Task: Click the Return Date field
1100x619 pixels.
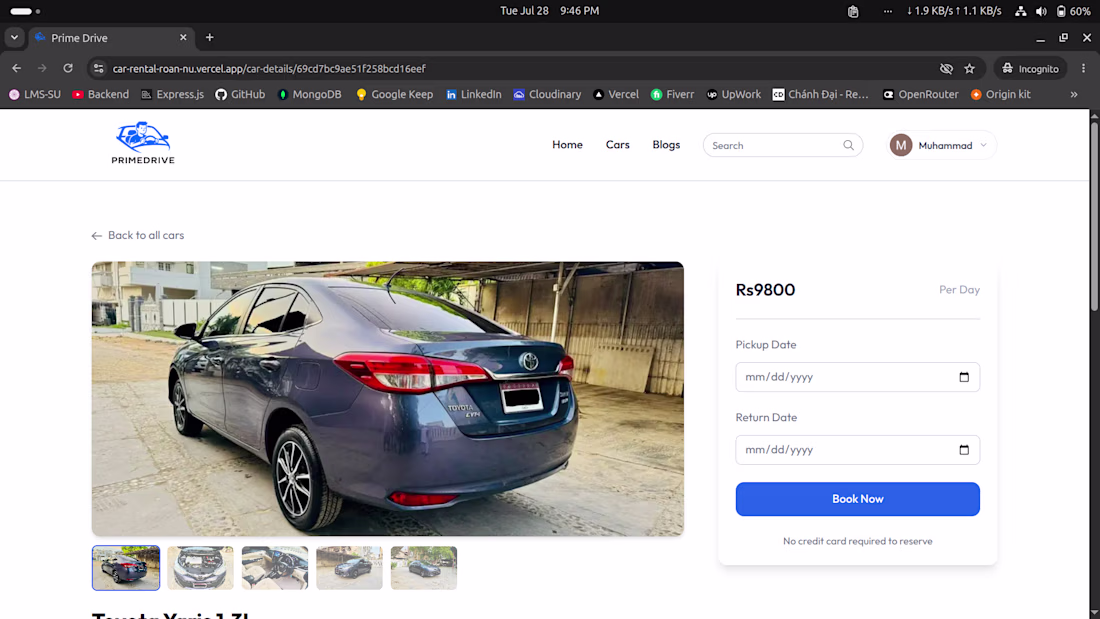Action: pyautogui.click(x=857, y=450)
